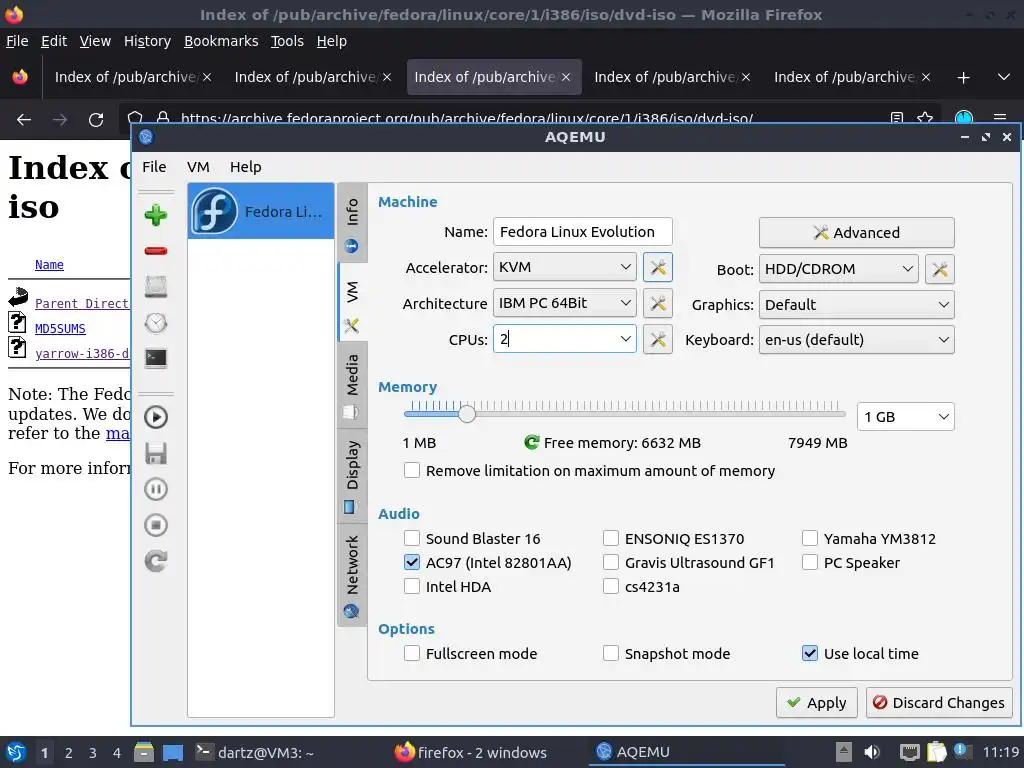Start the VM with the play icon
The image size is (1024, 768).
pyautogui.click(x=155, y=417)
